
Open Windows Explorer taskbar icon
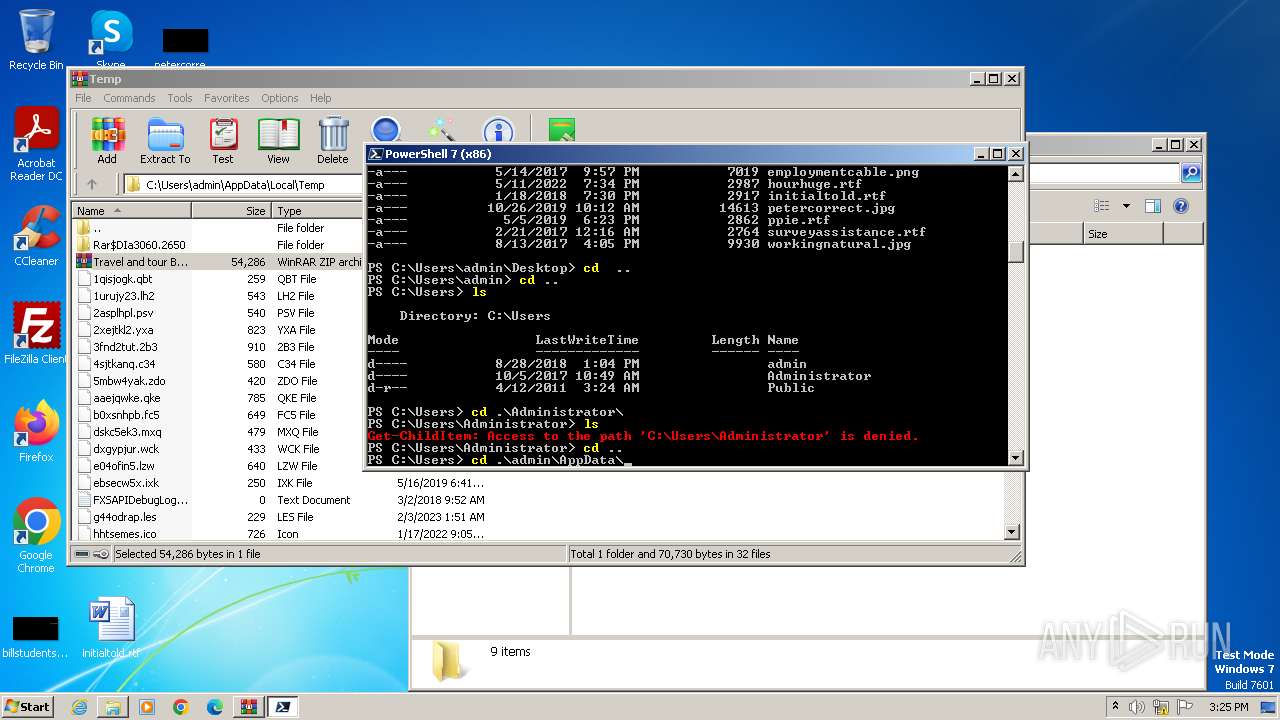tap(113, 707)
